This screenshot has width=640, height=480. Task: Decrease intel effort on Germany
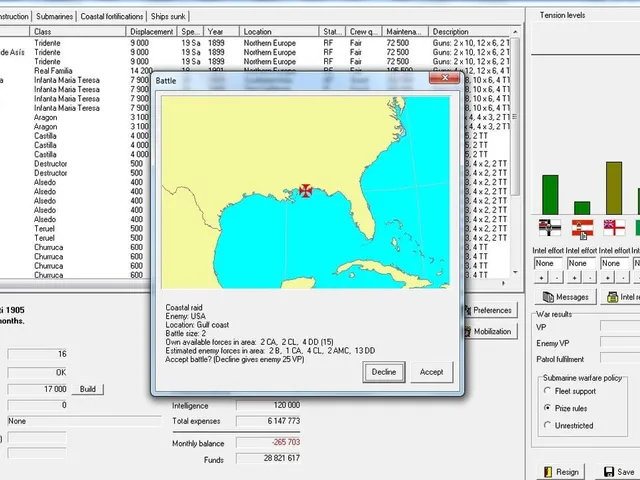pyautogui.click(x=557, y=278)
